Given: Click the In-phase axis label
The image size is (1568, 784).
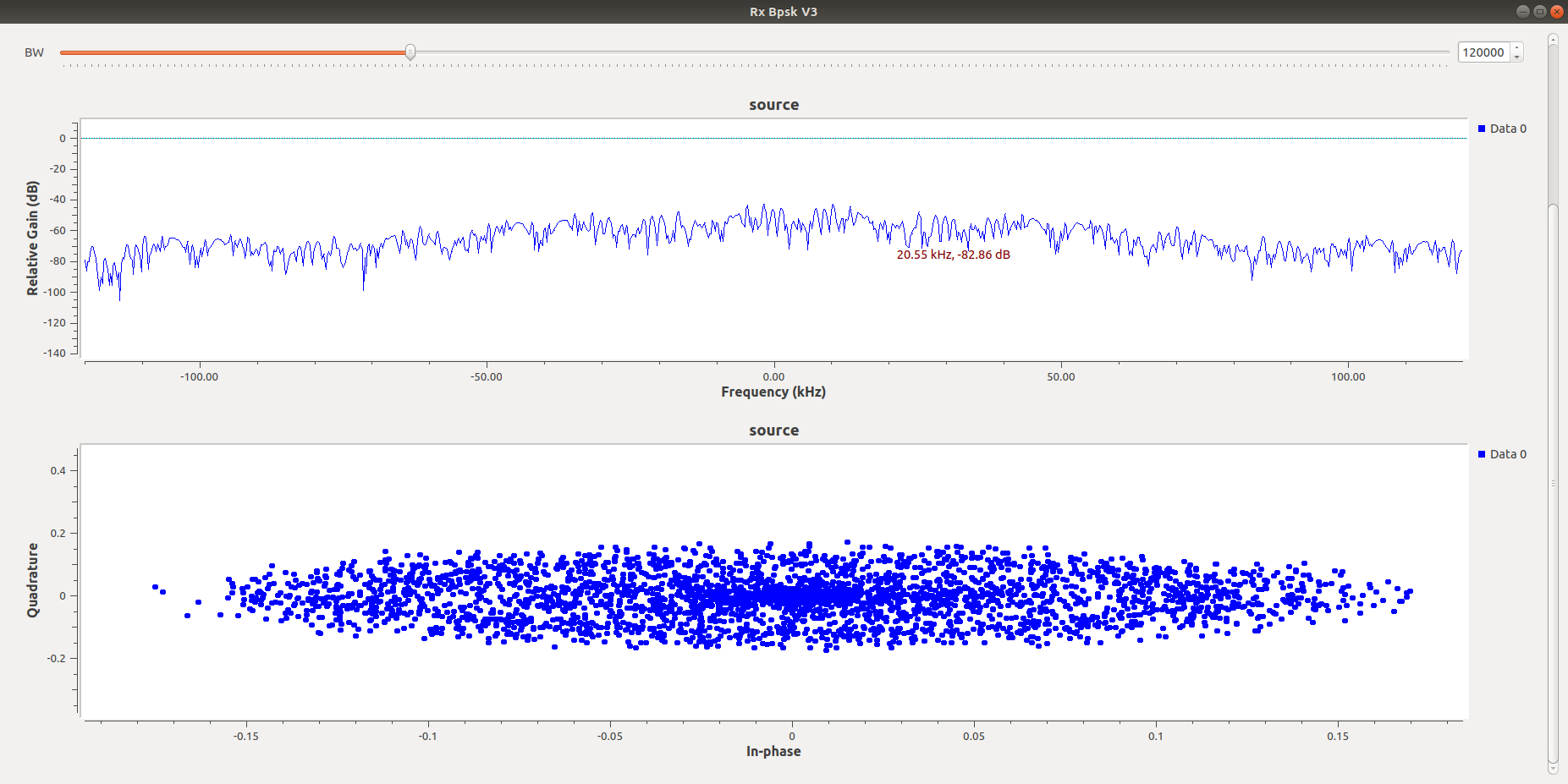Looking at the screenshot, I should pos(773,751).
